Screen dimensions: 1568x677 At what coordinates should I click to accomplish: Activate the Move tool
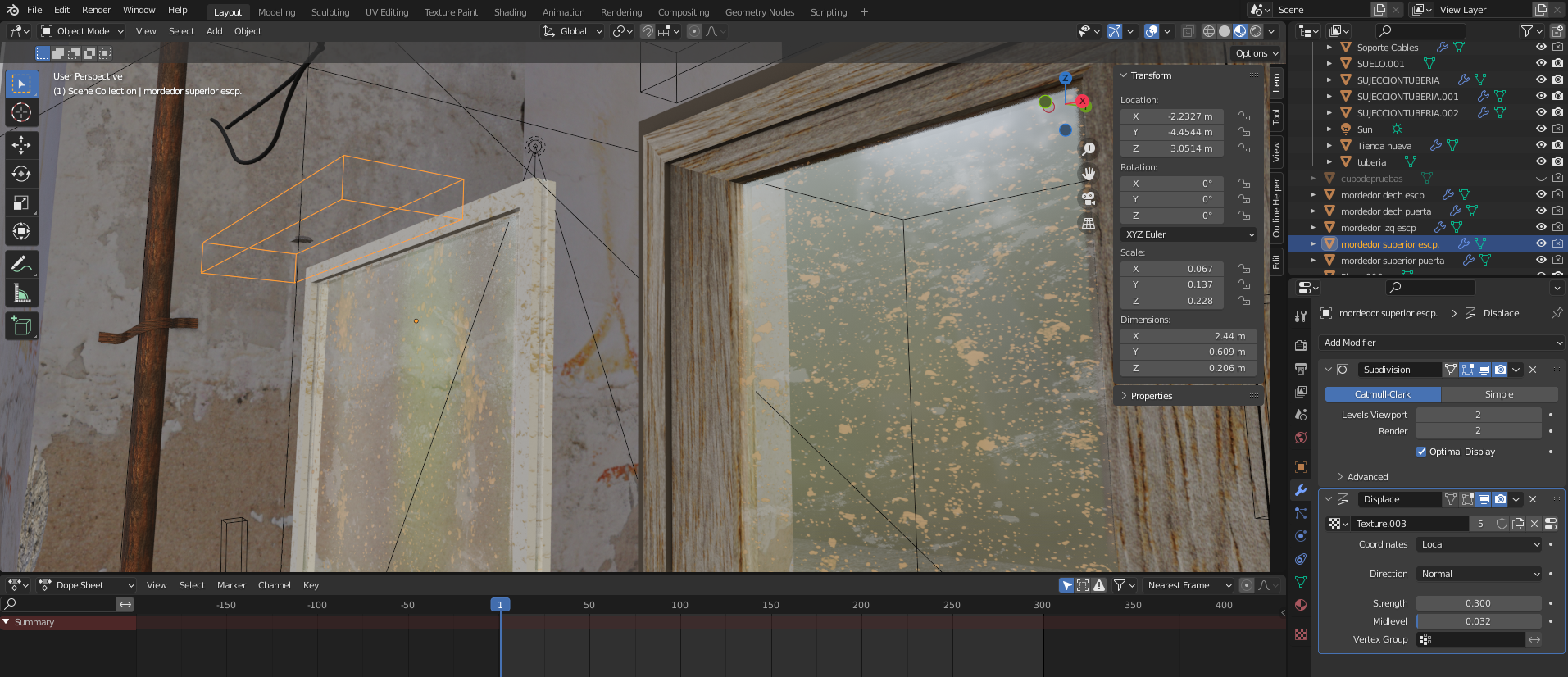[x=22, y=145]
